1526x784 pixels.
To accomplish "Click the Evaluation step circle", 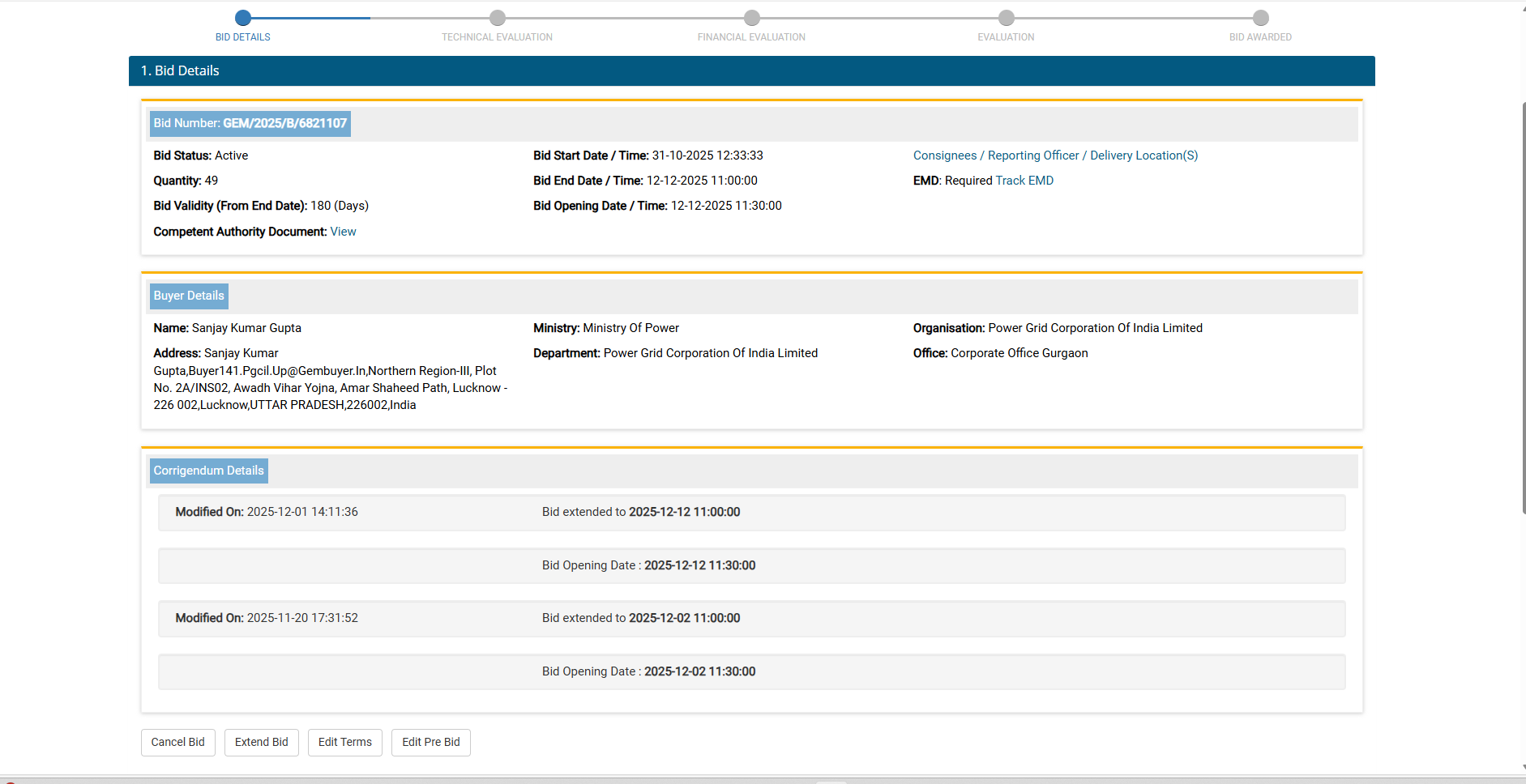I will [x=1006, y=18].
